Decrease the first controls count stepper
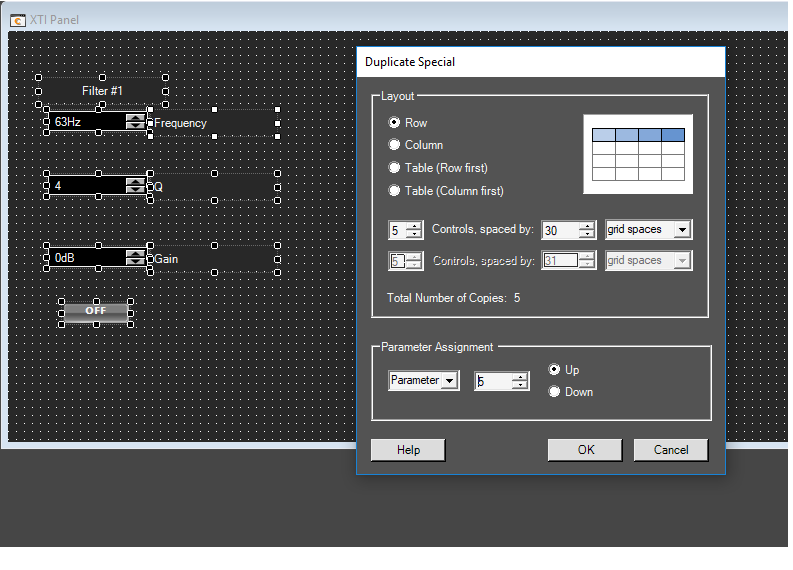 [x=414, y=234]
